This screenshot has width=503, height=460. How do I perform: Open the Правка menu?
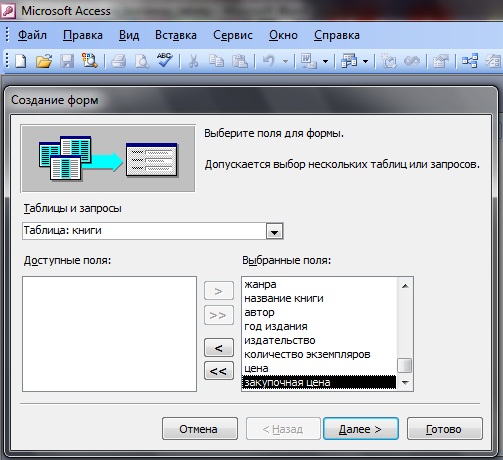click(x=83, y=35)
